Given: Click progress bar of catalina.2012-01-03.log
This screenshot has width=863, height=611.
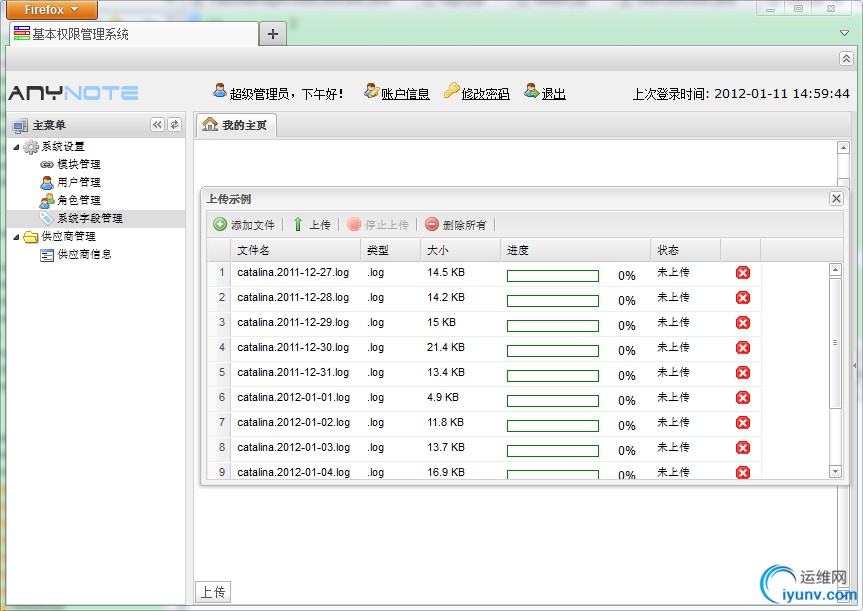Looking at the screenshot, I should (553, 451).
